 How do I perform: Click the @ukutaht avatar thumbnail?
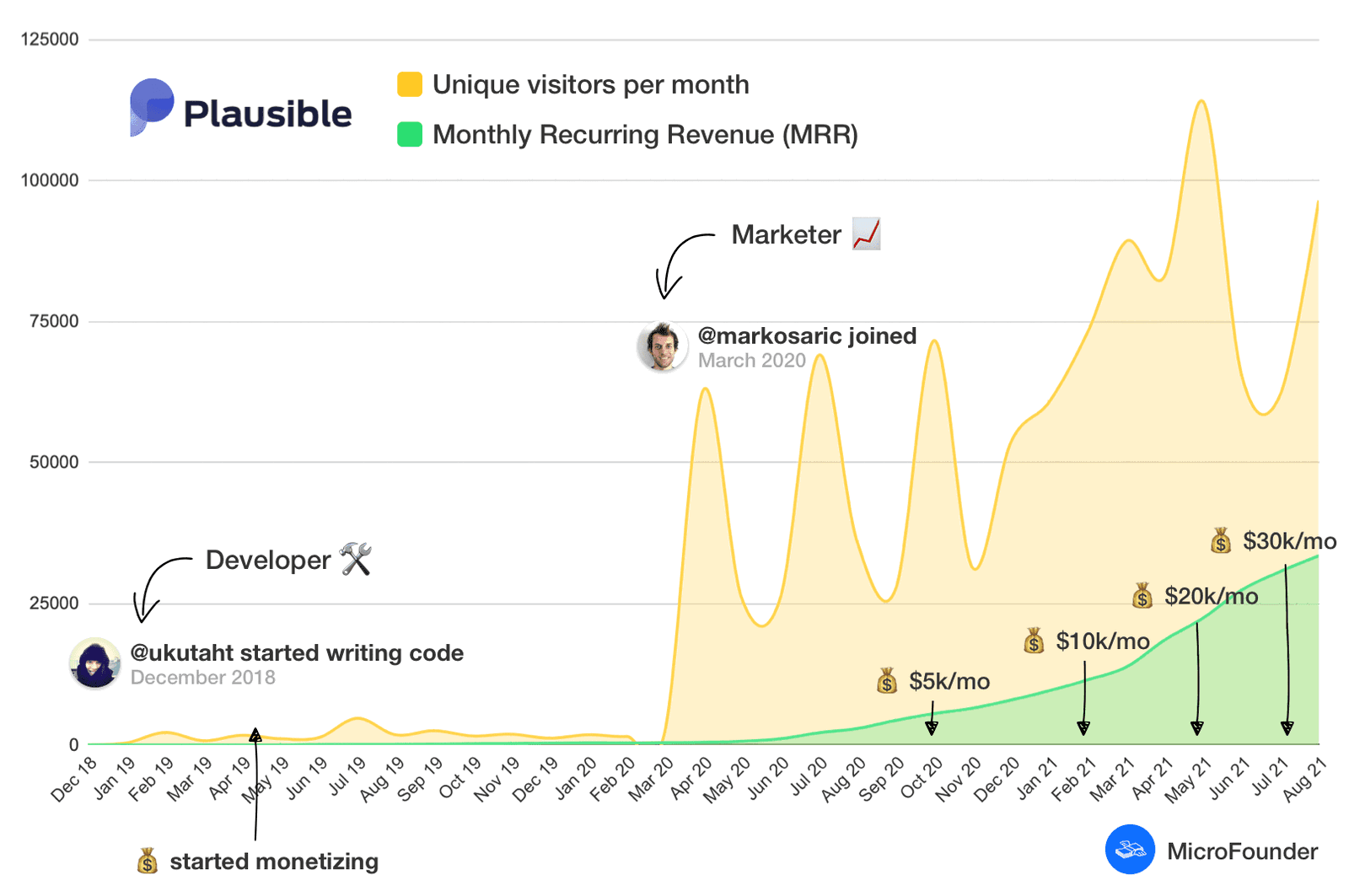click(x=95, y=663)
